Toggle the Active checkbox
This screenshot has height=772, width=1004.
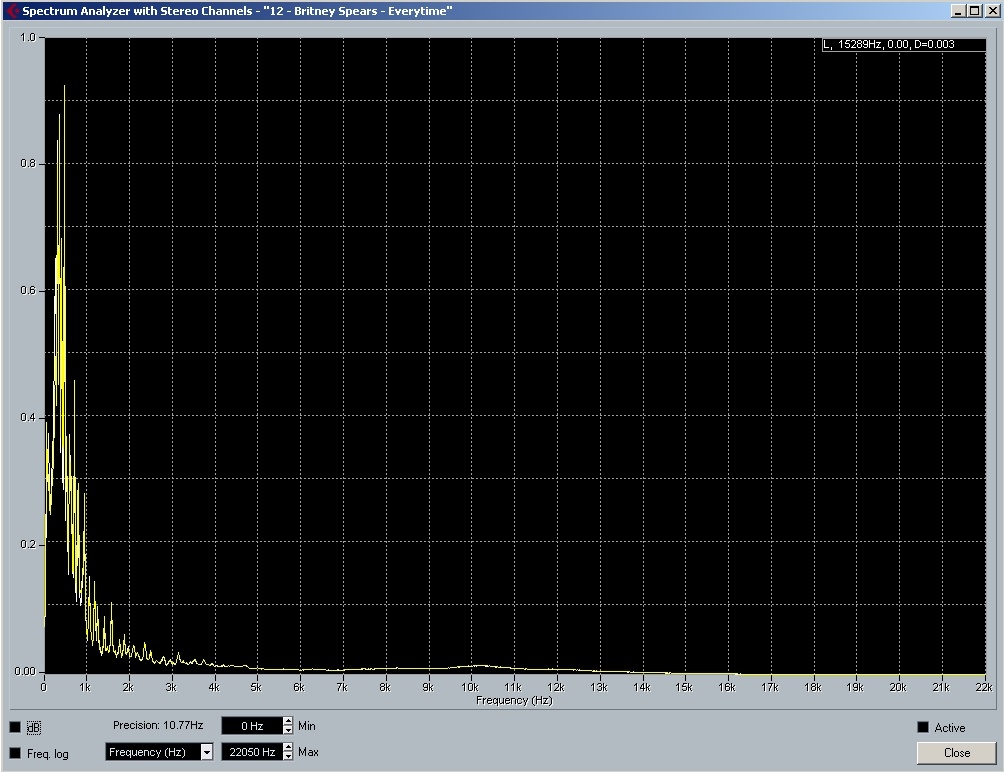923,727
